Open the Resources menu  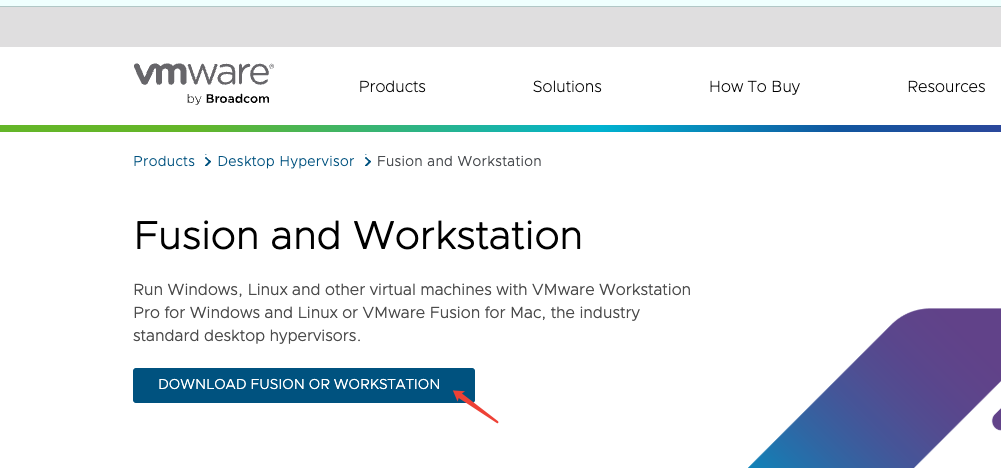click(x=946, y=87)
